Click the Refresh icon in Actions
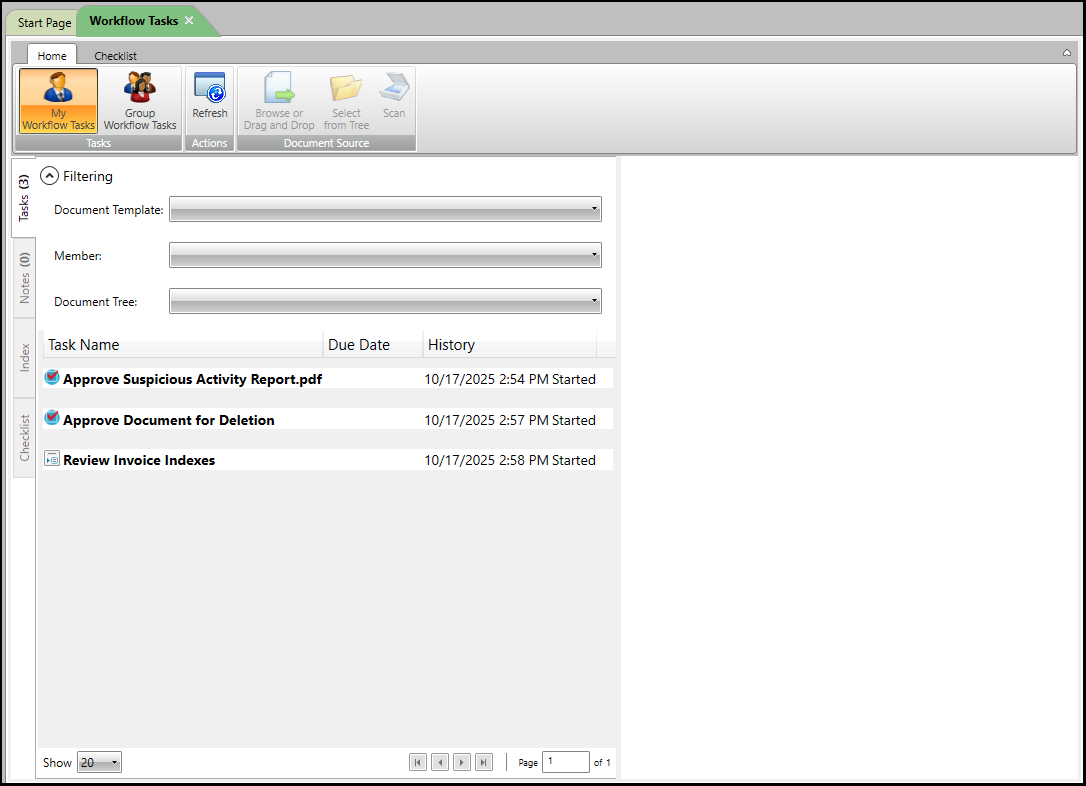Image resolution: width=1086 pixels, height=786 pixels. (x=210, y=88)
